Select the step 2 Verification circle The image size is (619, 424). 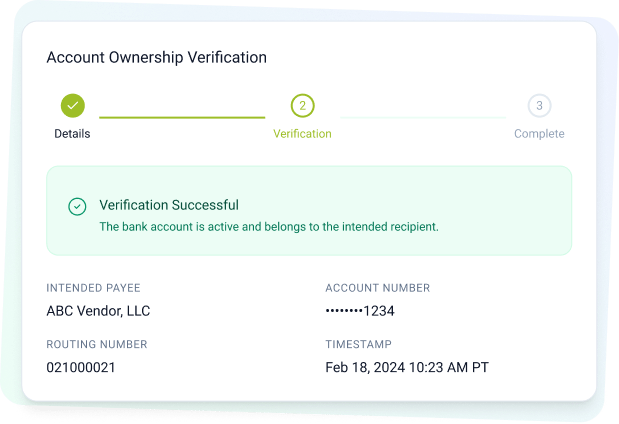pos(302,105)
